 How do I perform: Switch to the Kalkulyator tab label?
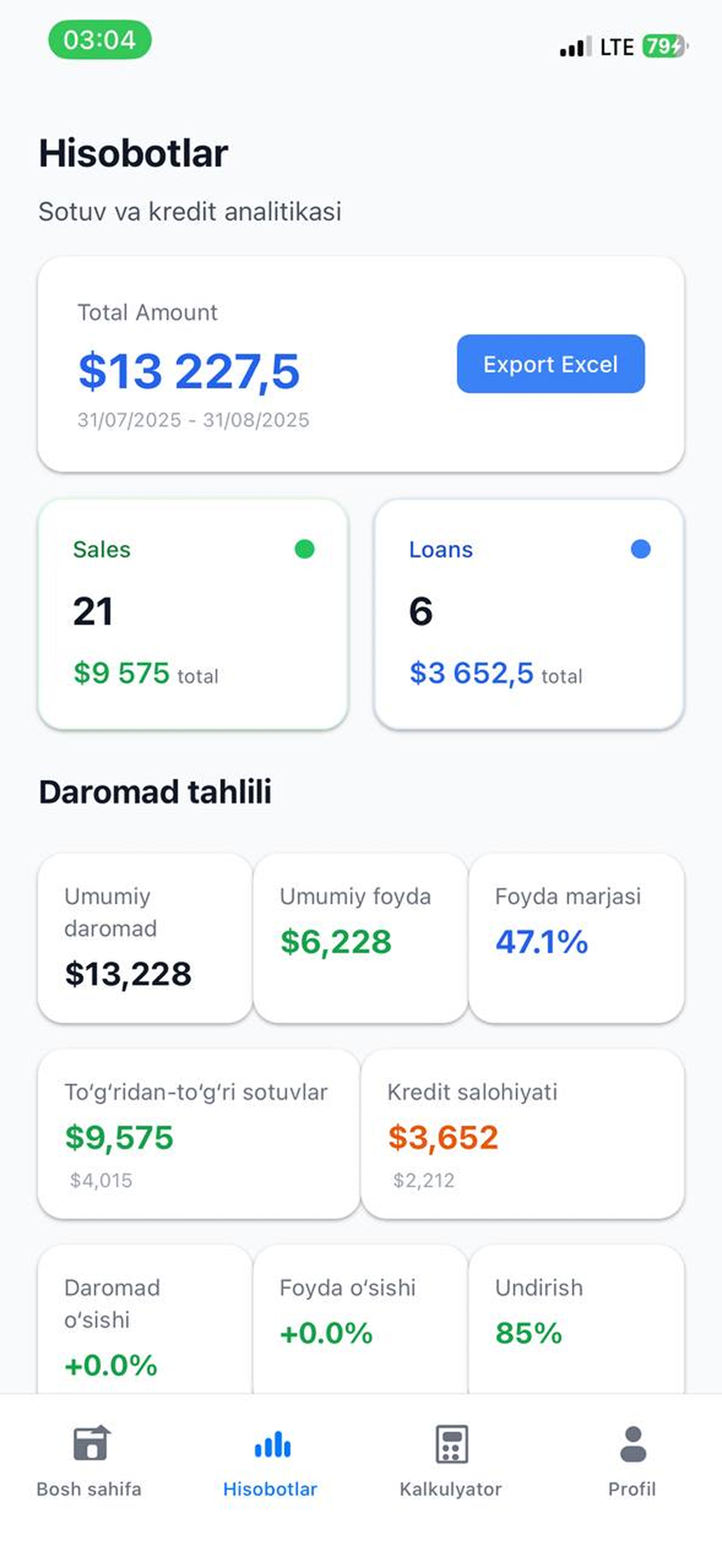click(451, 1489)
